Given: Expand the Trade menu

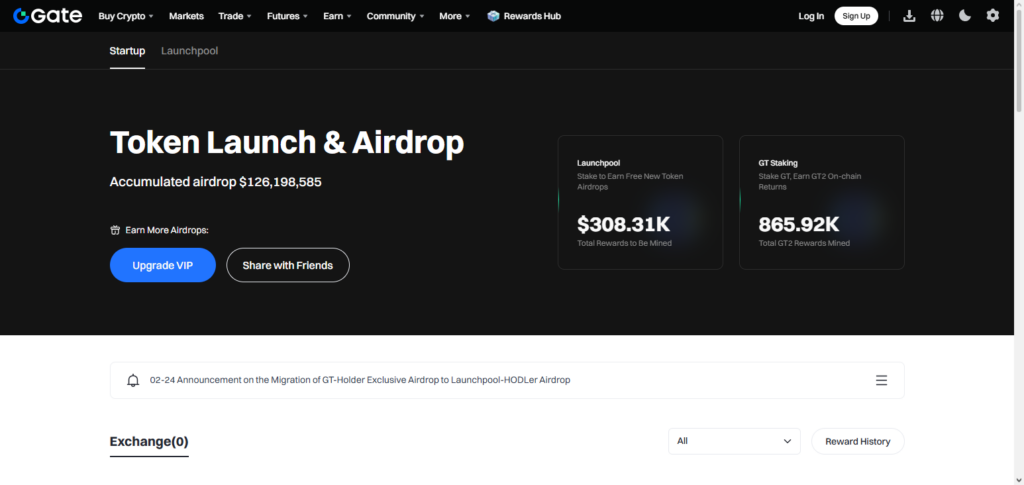Looking at the screenshot, I should coord(235,16).
